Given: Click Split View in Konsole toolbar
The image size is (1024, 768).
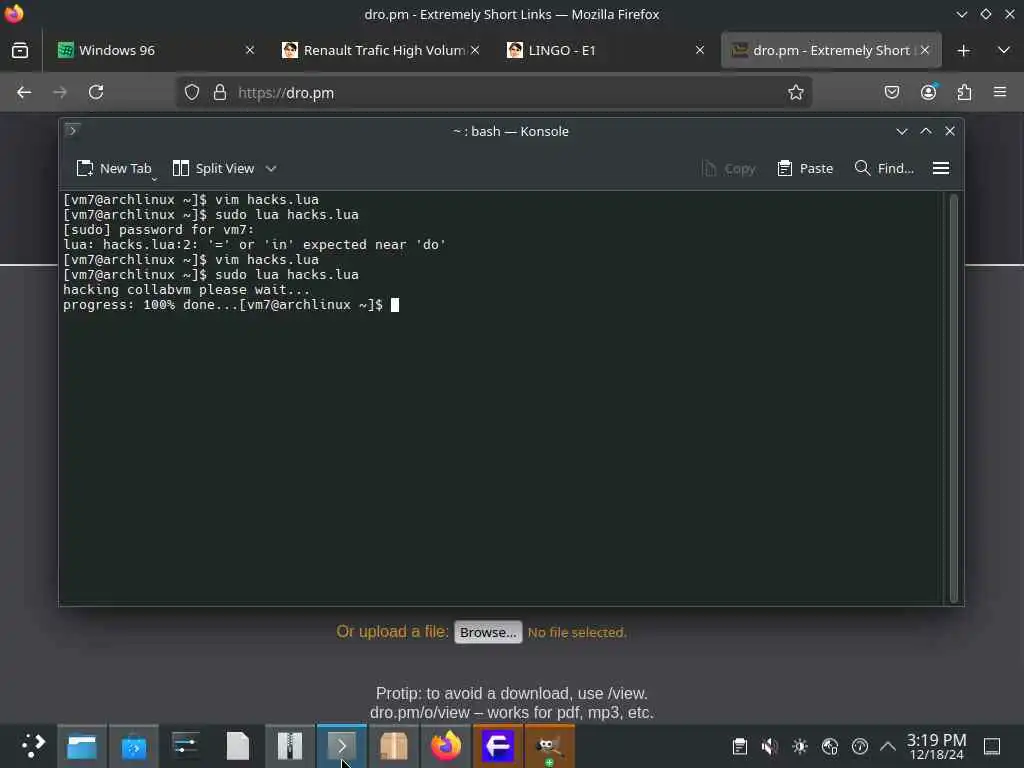Looking at the screenshot, I should pyautogui.click(x=213, y=168).
